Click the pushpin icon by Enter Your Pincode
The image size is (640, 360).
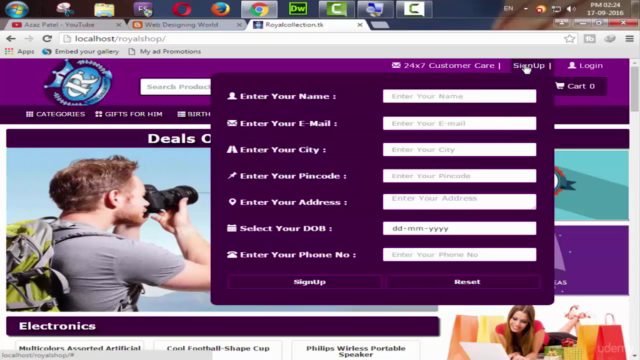232,176
